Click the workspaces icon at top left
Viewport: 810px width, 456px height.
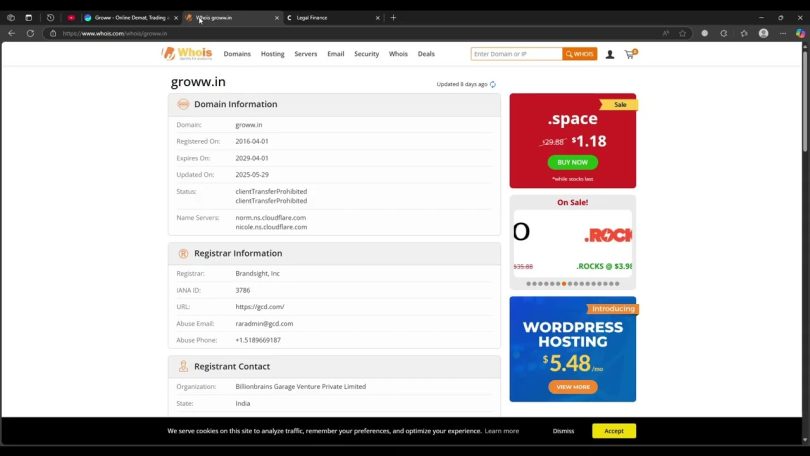click(x=11, y=18)
